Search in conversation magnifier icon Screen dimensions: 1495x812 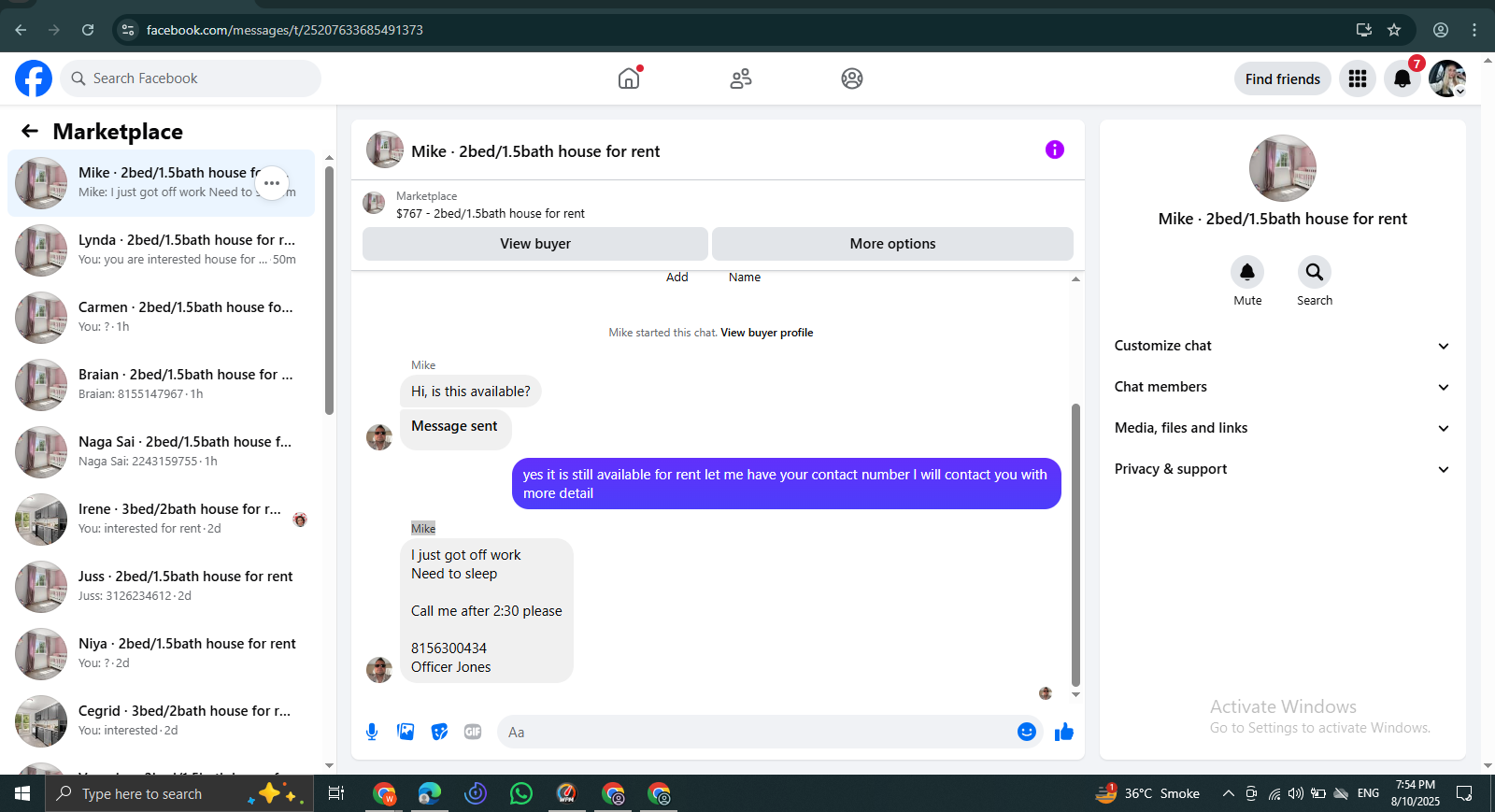1315,272
